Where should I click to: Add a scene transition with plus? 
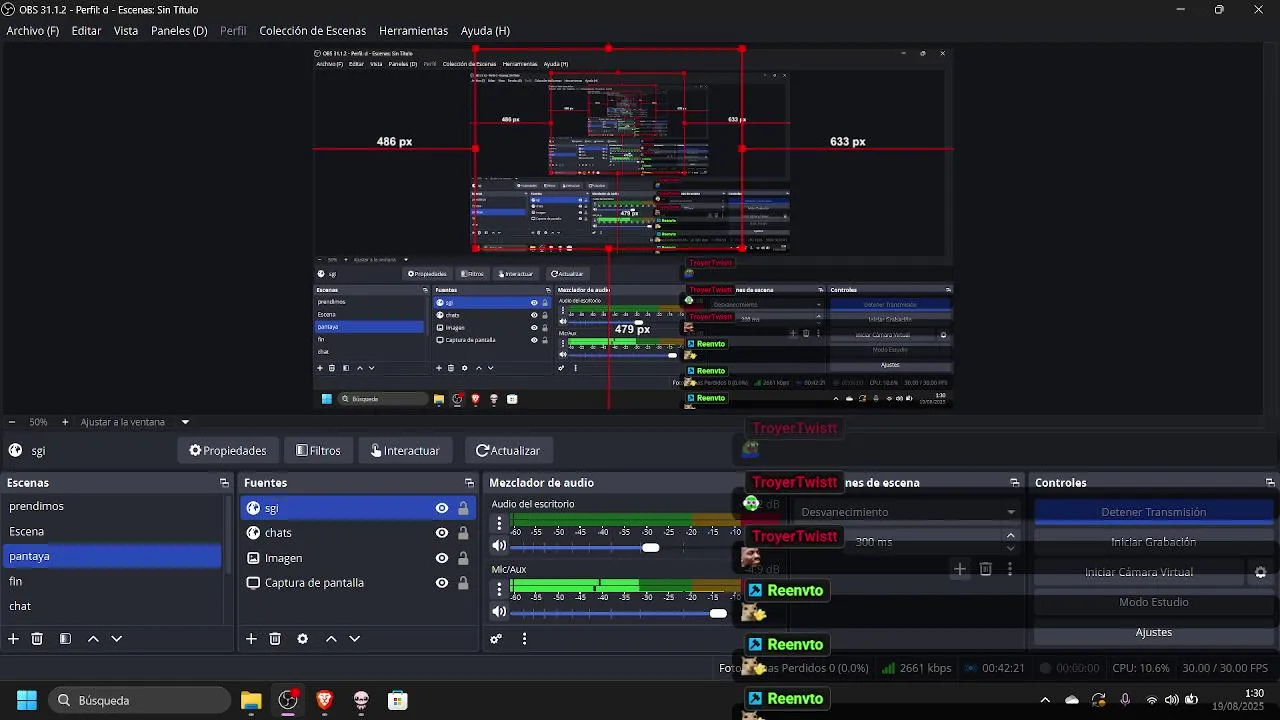[960, 569]
